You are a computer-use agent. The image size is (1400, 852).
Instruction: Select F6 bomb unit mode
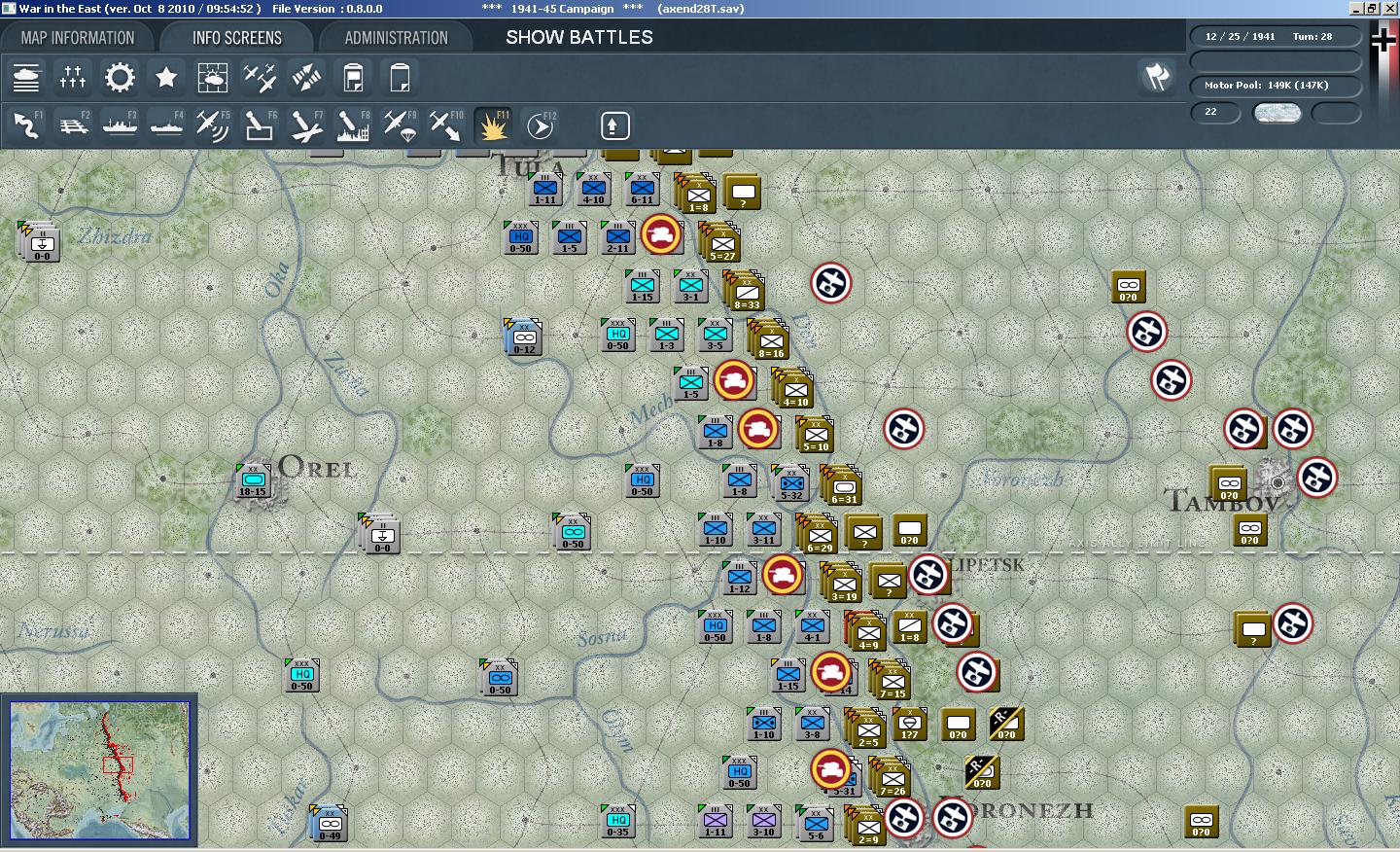pyautogui.click(x=260, y=125)
